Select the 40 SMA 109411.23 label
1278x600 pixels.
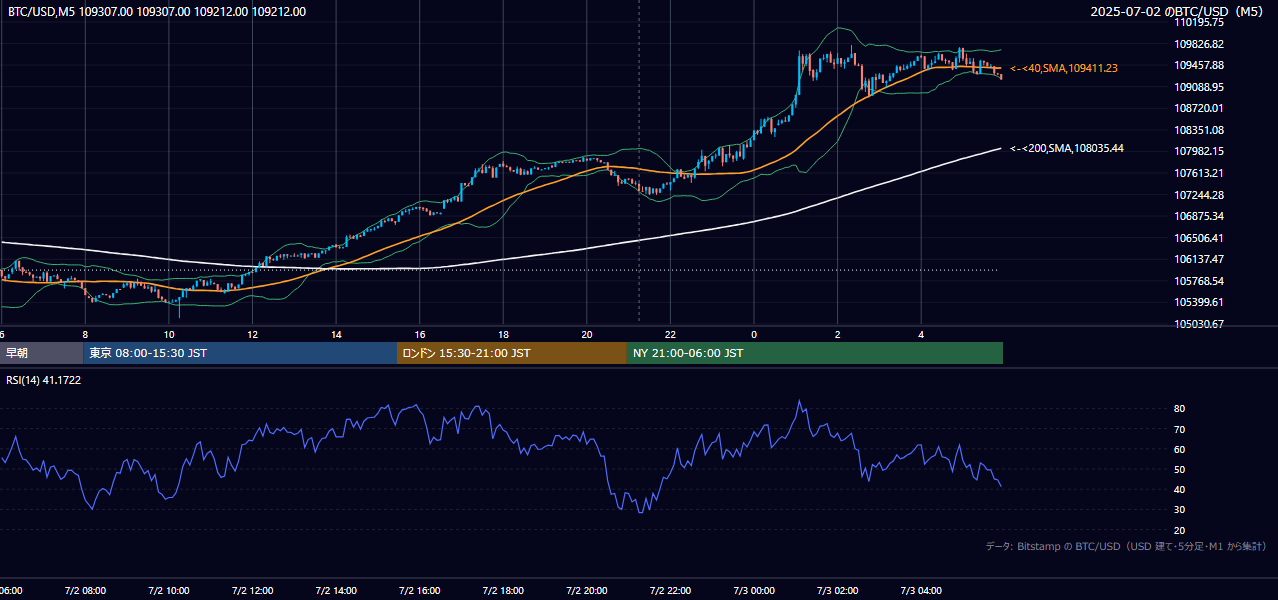pyautogui.click(x=1064, y=68)
